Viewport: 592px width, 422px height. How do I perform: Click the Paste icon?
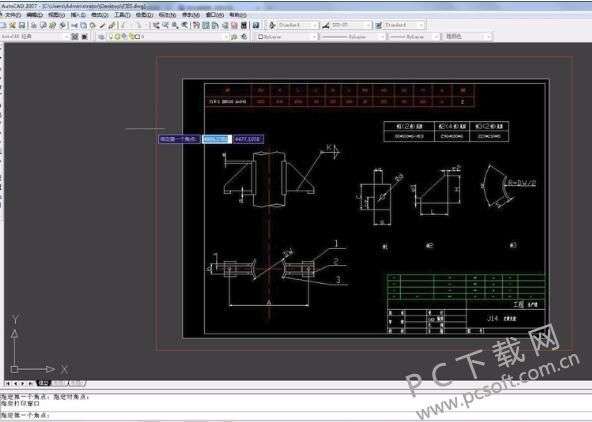coord(92,25)
